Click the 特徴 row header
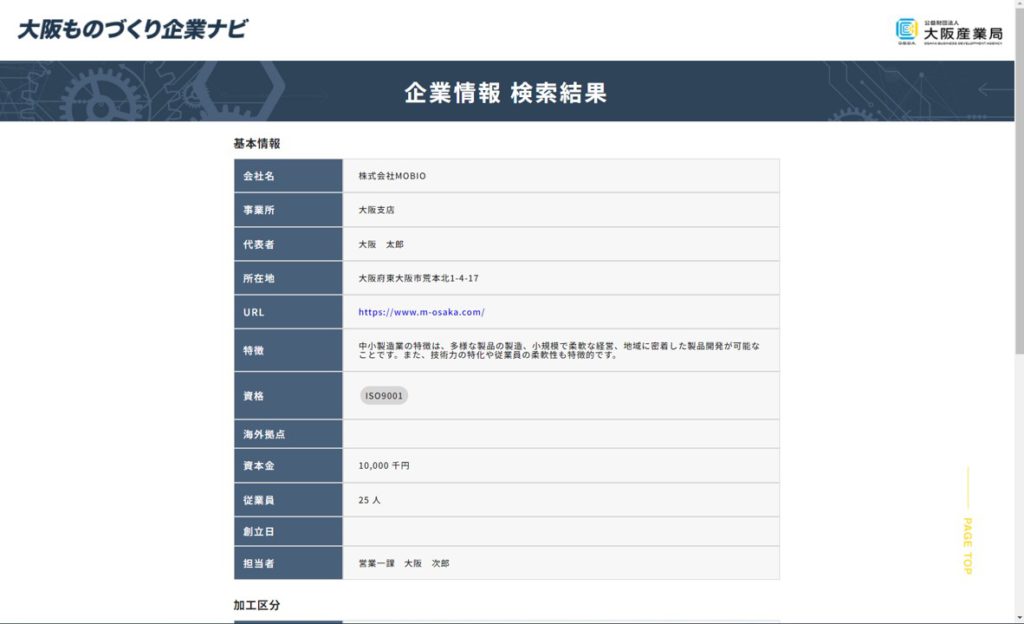 [x=288, y=351]
